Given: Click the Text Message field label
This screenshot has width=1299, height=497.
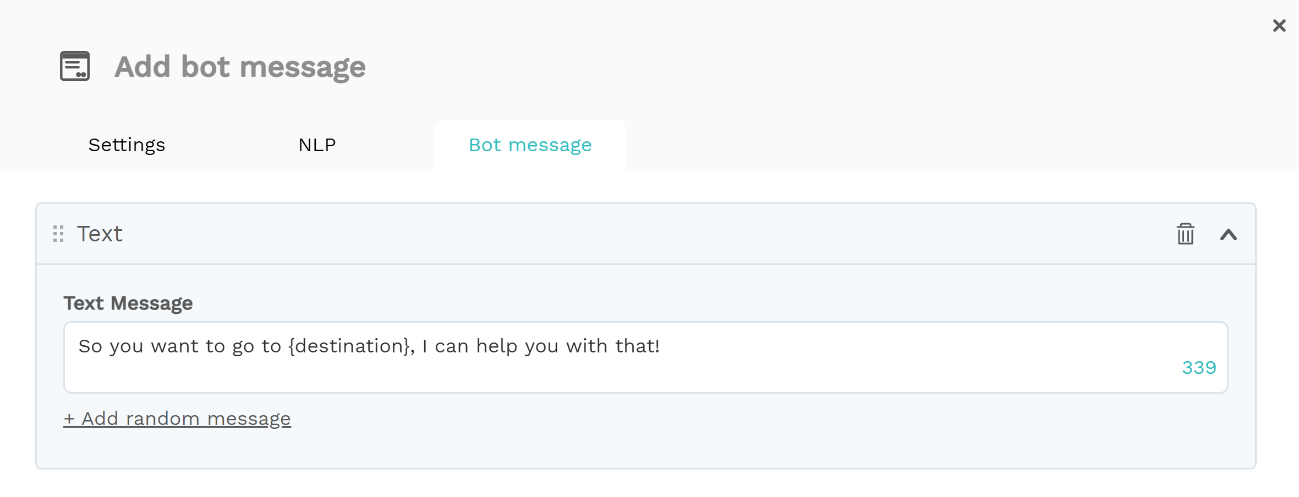Looking at the screenshot, I should tap(128, 303).
